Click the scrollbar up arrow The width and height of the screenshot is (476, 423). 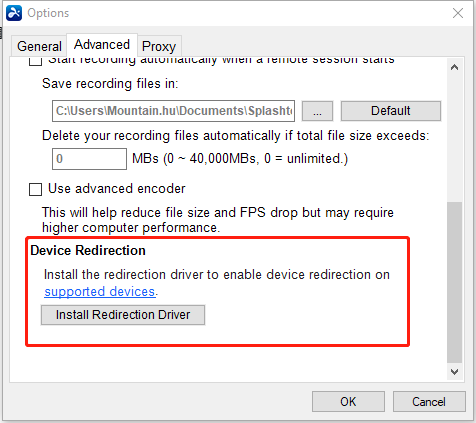tap(454, 68)
